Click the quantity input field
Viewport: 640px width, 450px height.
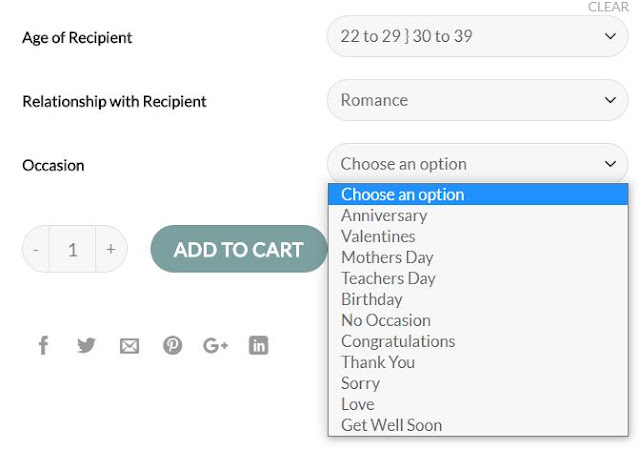pyautogui.click(x=73, y=249)
